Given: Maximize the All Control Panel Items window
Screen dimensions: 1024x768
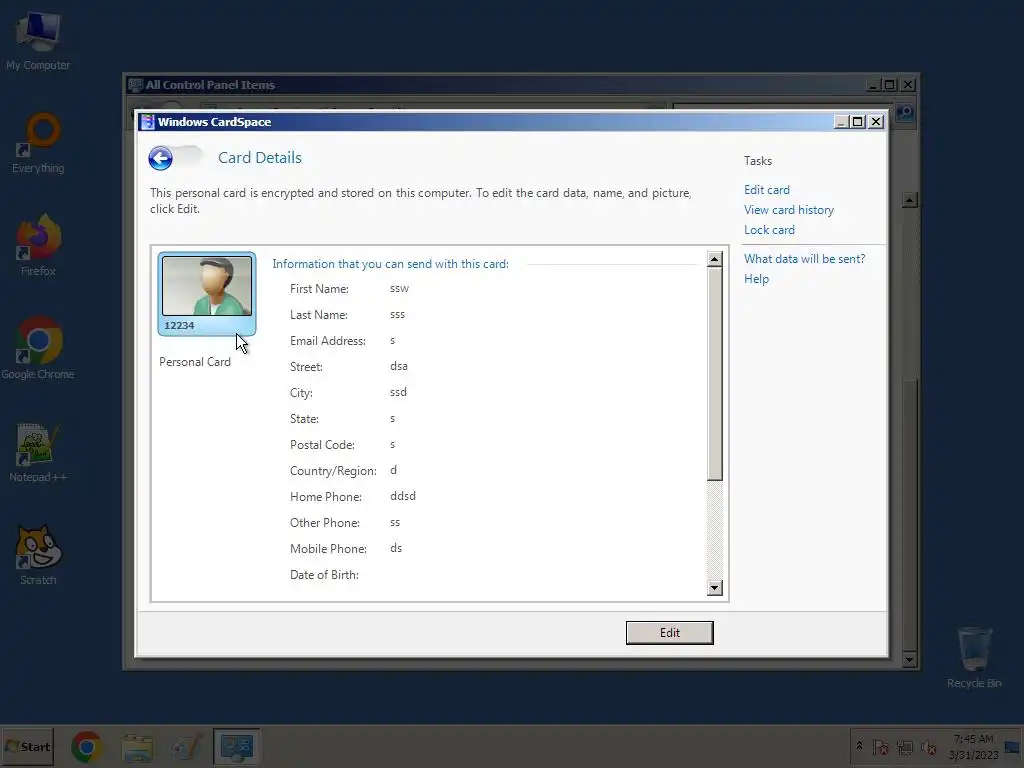Looking at the screenshot, I should coord(890,85).
